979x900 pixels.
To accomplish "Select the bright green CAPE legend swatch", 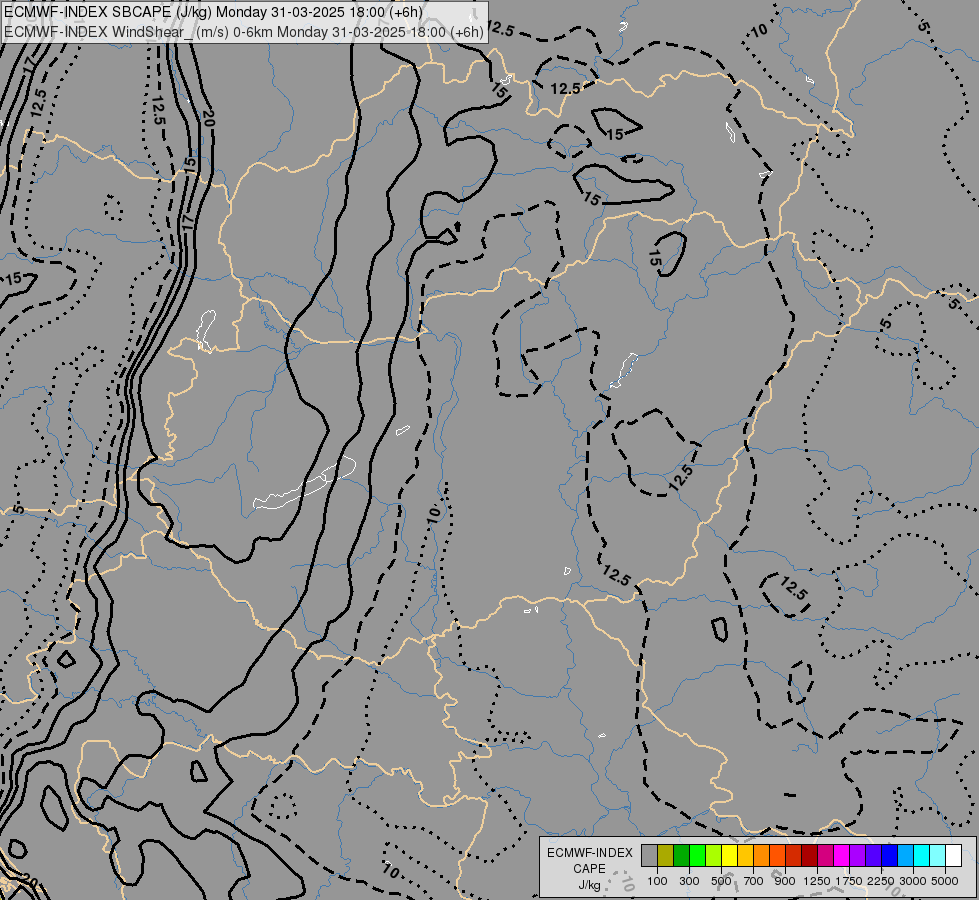I will pyautogui.click(x=697, y=855).
